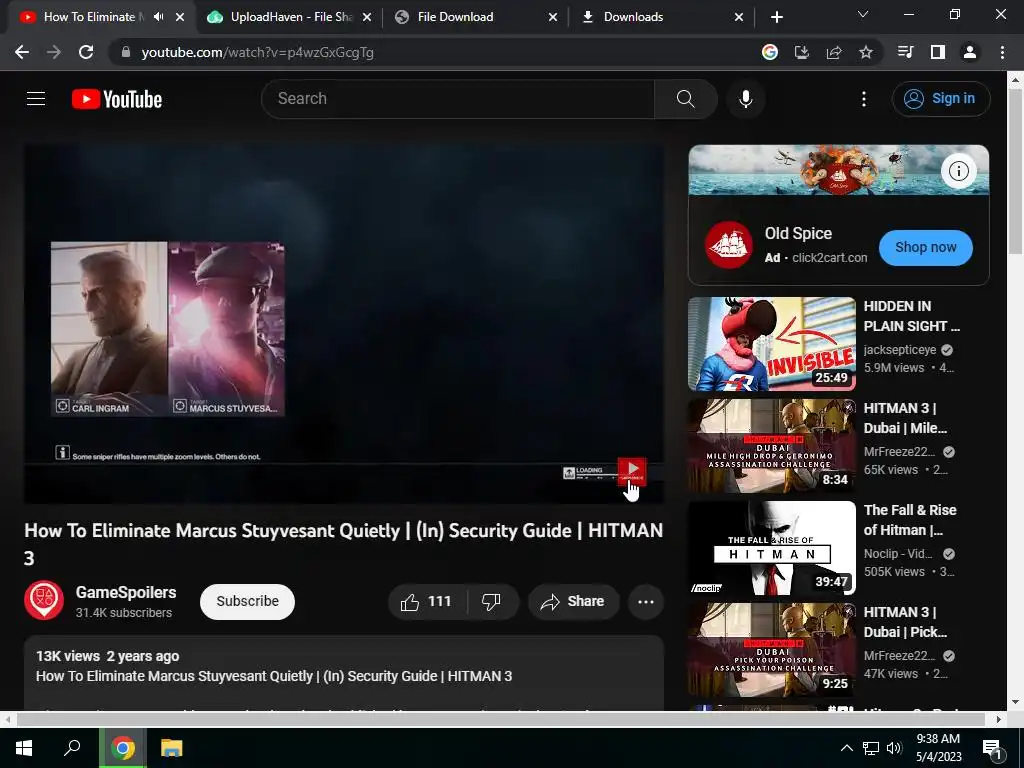1024x768 pixels.
Task: Go to the YouTube home logo
Action: [x=117, y=99]
